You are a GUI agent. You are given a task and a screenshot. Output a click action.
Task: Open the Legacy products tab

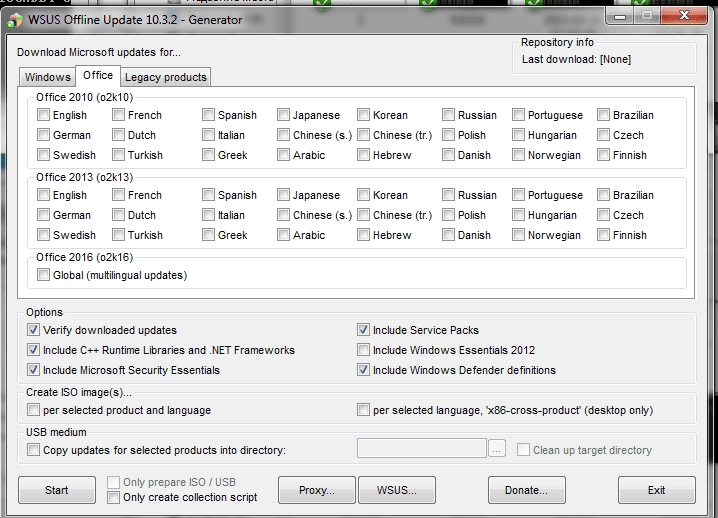click(x=166, y=77)
